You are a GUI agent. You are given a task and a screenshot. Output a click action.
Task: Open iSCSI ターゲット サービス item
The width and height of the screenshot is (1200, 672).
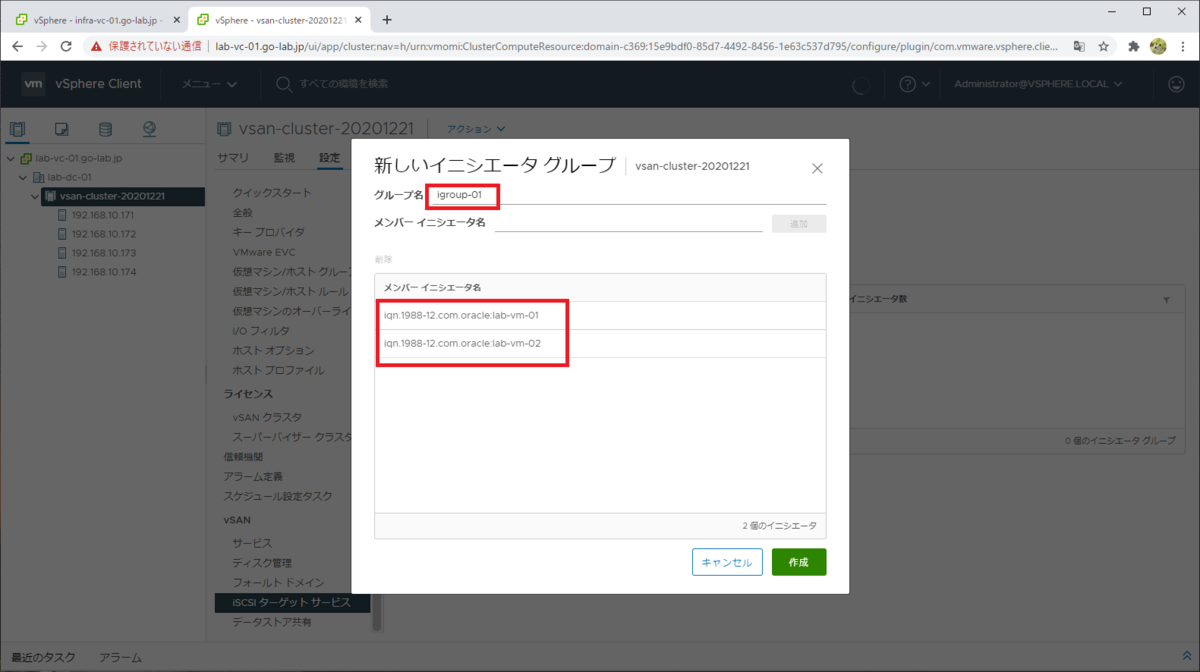[292, 603]
